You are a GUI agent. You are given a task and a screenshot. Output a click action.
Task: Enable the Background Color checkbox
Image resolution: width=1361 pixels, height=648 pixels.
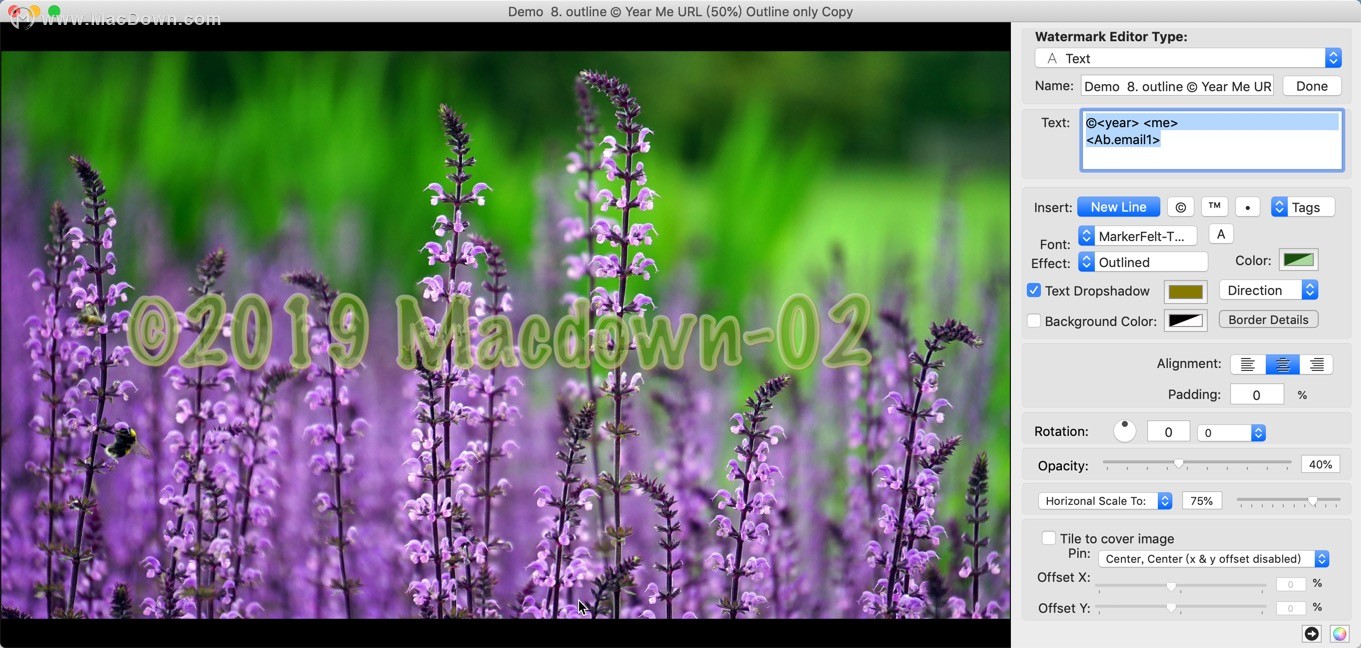point(1034,321)
